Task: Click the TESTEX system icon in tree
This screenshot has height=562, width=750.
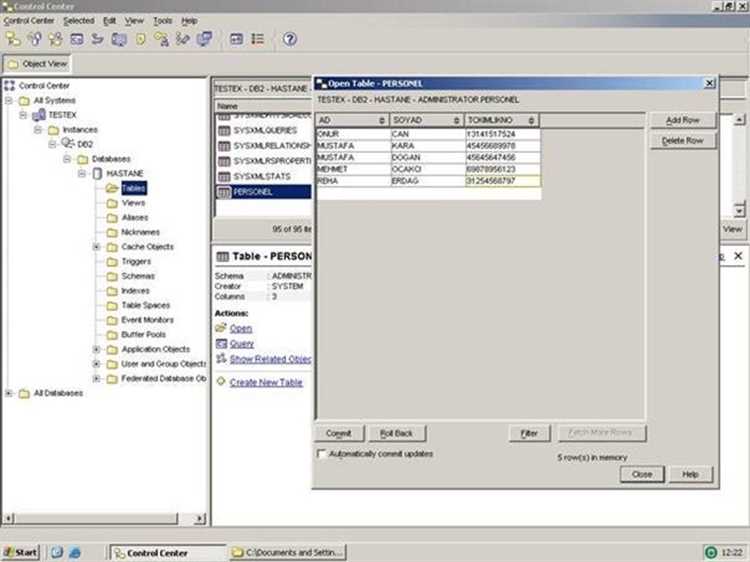Action: coord(39,115)
